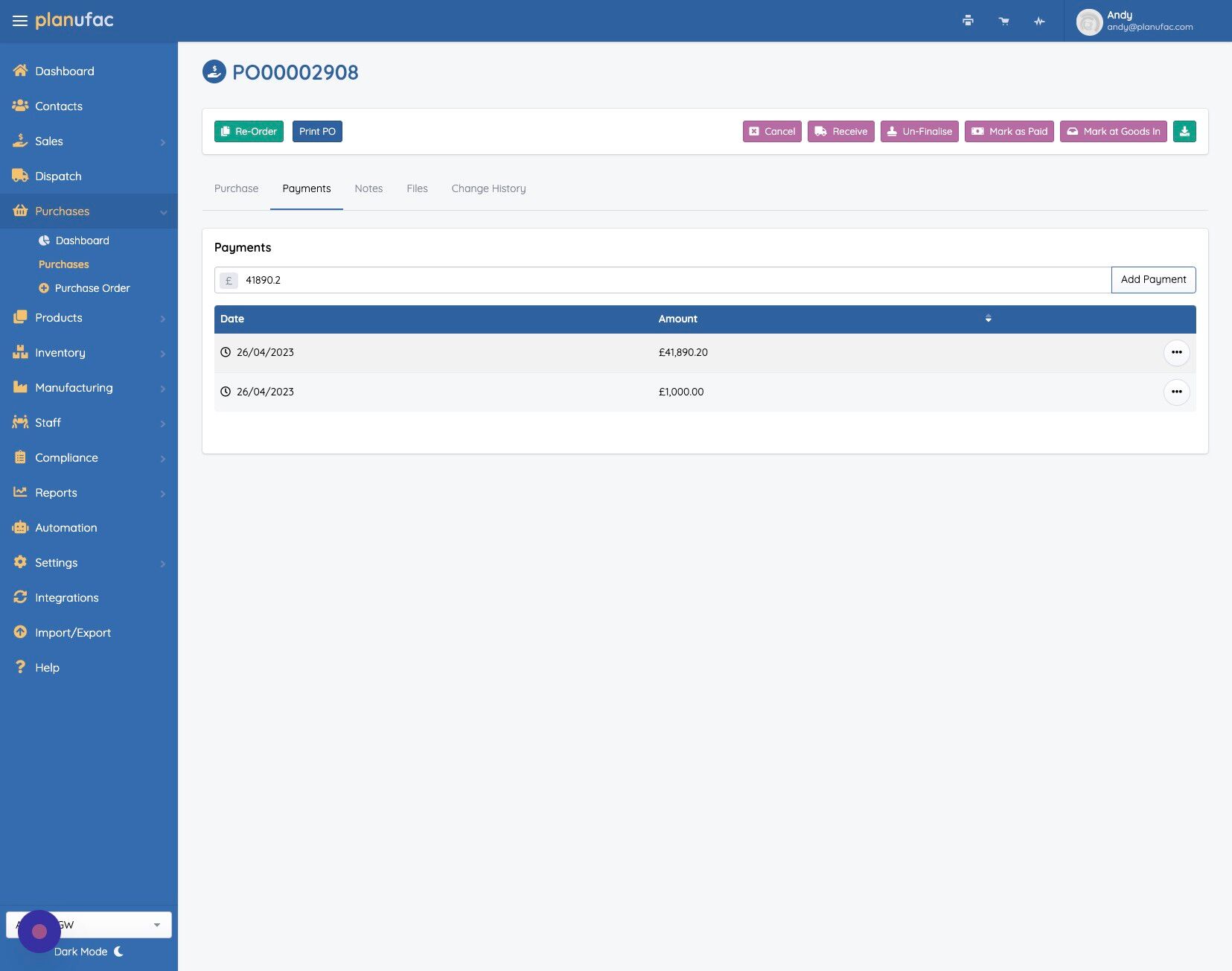Click the Purchases basket icon
The height and width of the screenshot is (971, 1232).
[20, 211]
